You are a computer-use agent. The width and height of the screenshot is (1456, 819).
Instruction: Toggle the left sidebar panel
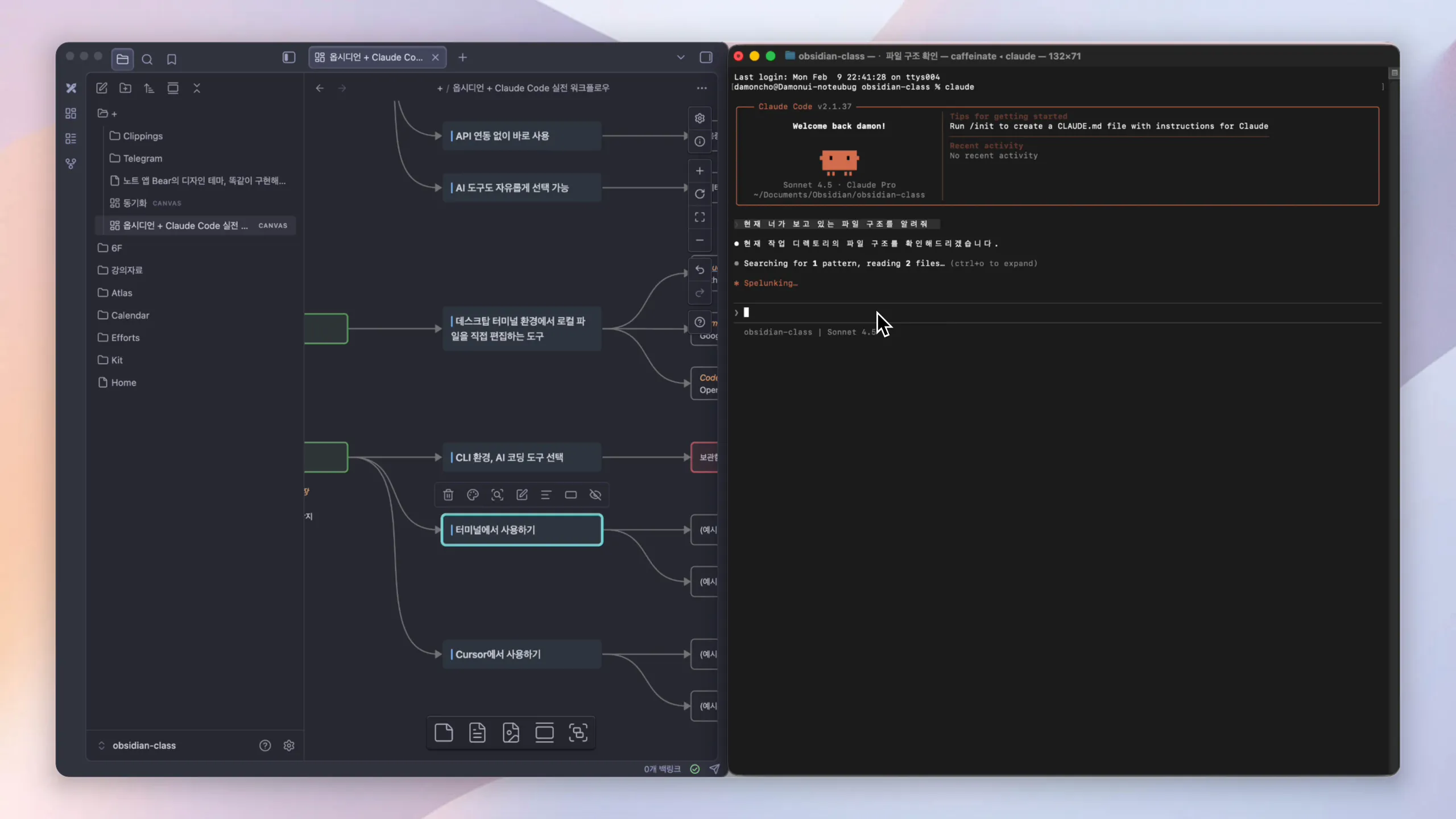point(289,57)
